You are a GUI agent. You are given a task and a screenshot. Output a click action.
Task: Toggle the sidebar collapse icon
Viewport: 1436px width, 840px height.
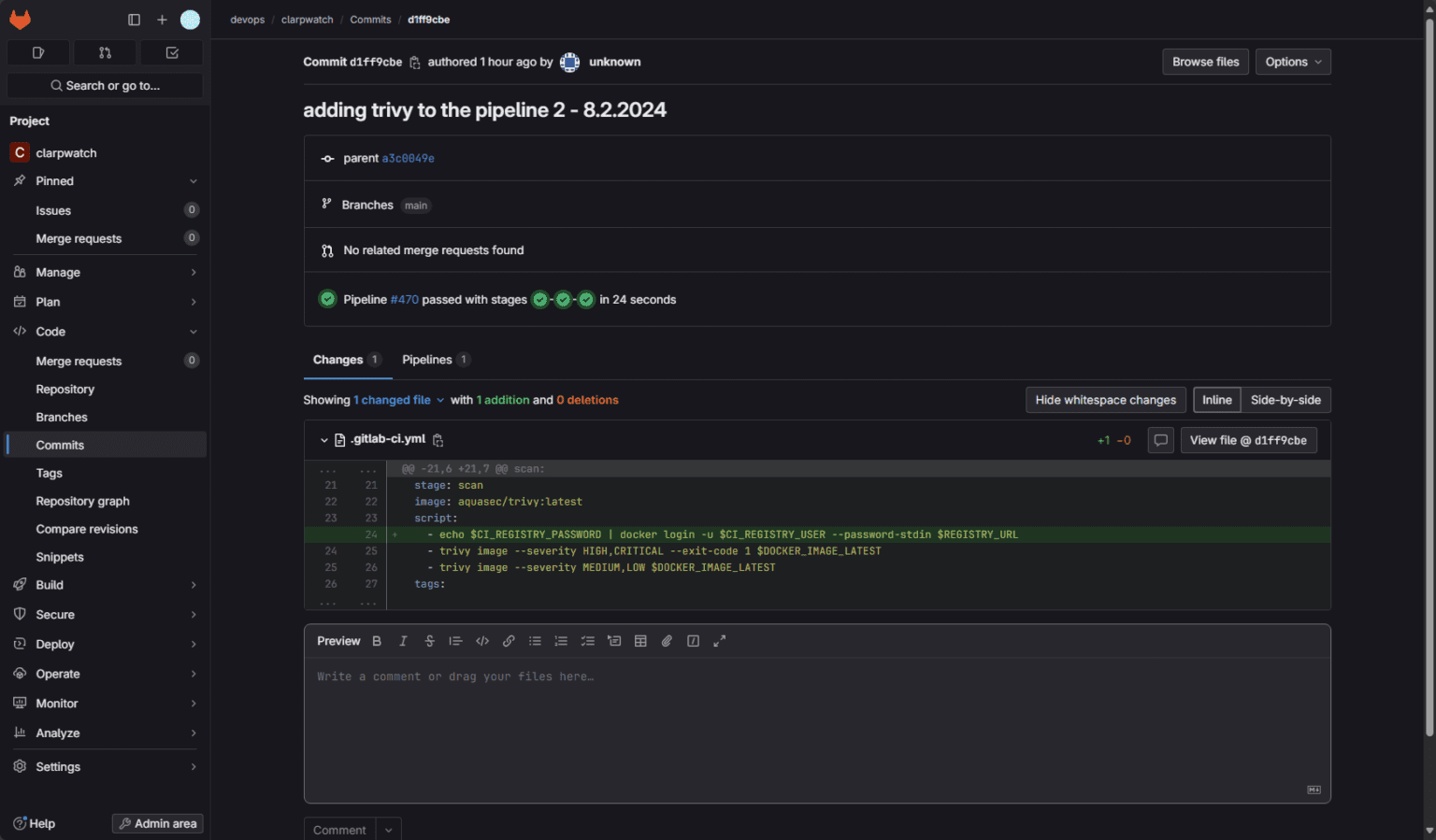tap(134, 20)
